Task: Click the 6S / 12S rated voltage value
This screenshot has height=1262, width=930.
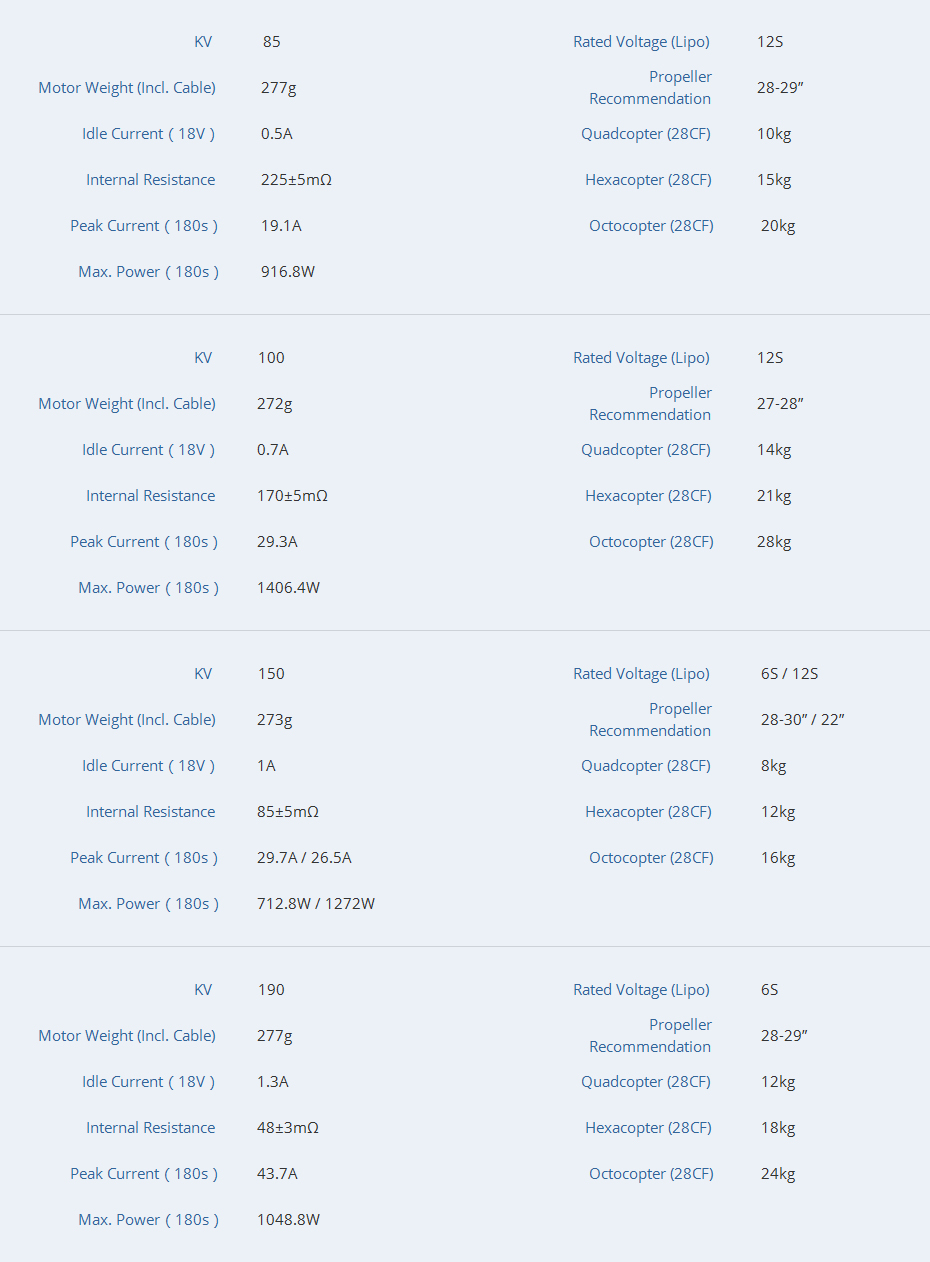Action: tap(789, 674)
